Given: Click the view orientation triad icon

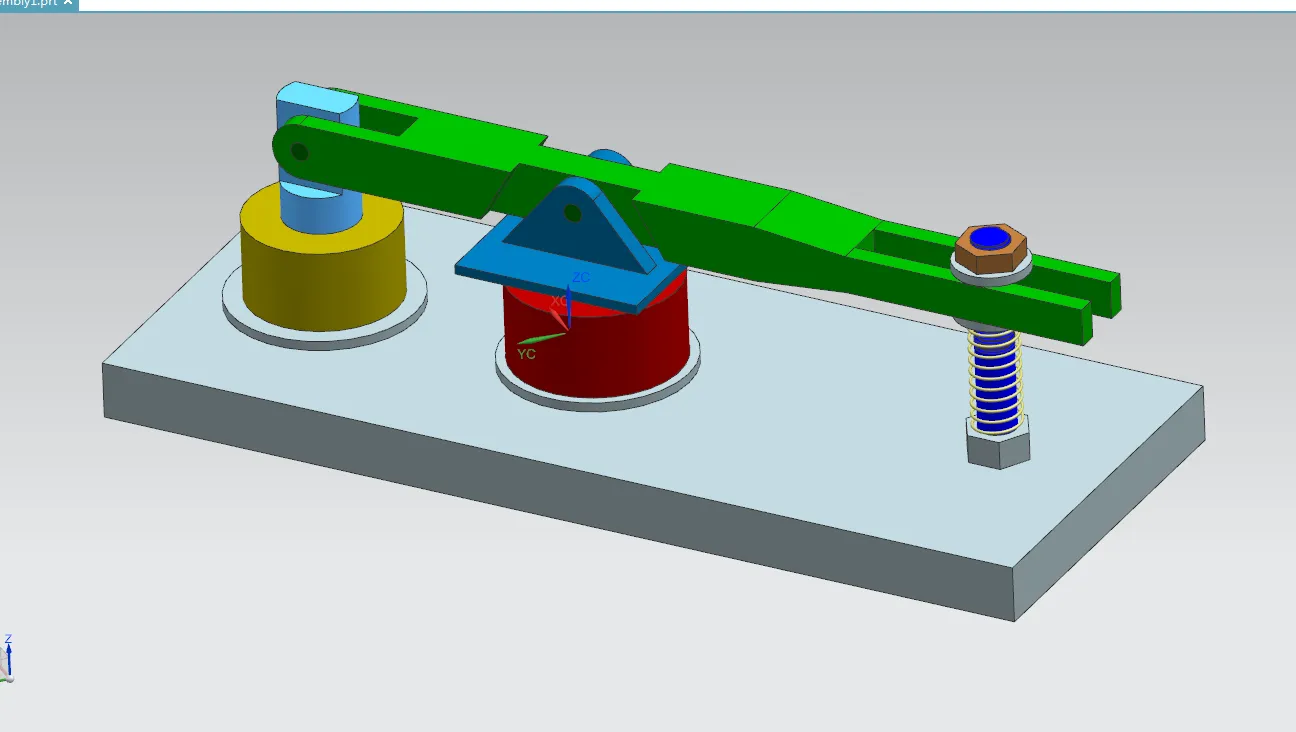Looking at the screenshot, I should pyautogui.click(x=7, y=659).
